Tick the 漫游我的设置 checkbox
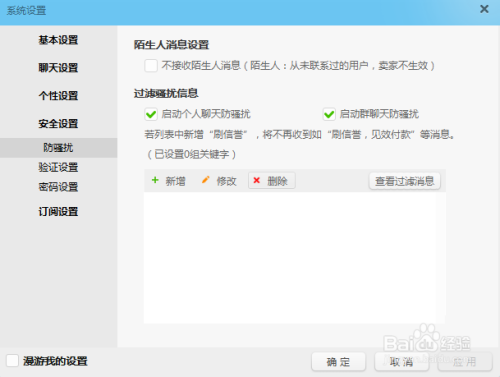 click(12, 361)
